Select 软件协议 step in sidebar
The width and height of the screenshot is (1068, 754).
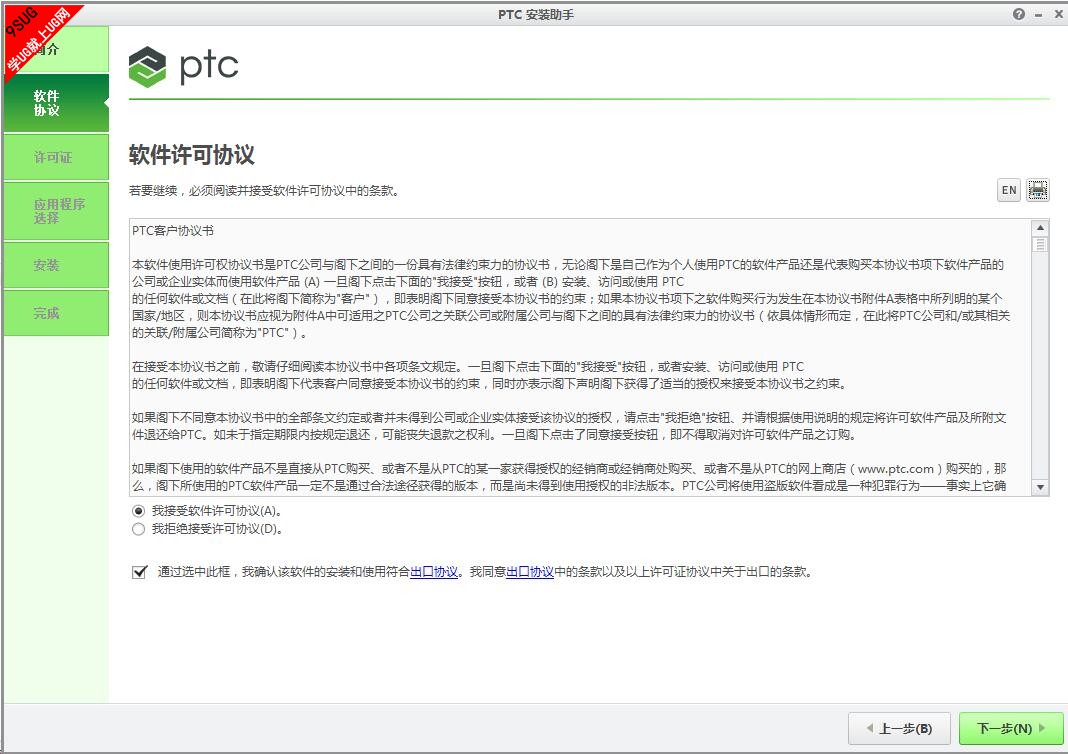tap(56, 103)
